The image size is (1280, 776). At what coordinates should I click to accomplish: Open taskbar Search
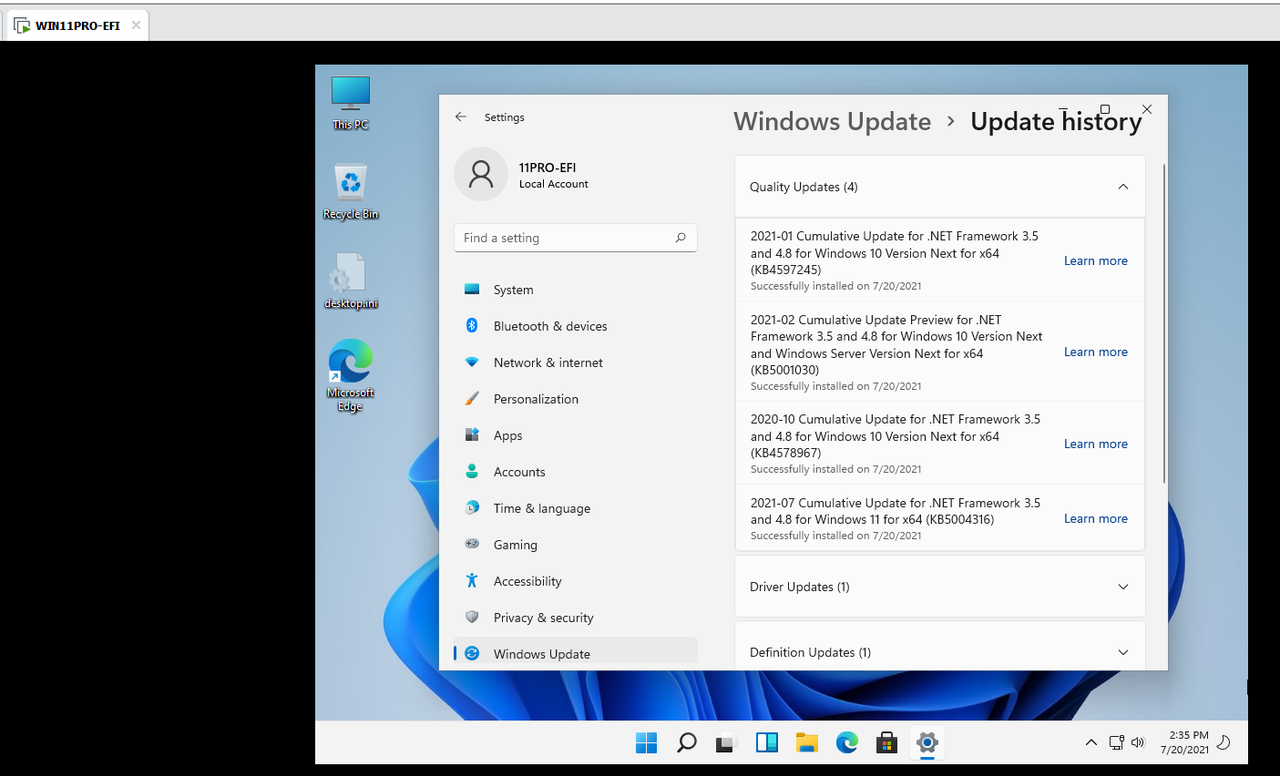[687, 743]
